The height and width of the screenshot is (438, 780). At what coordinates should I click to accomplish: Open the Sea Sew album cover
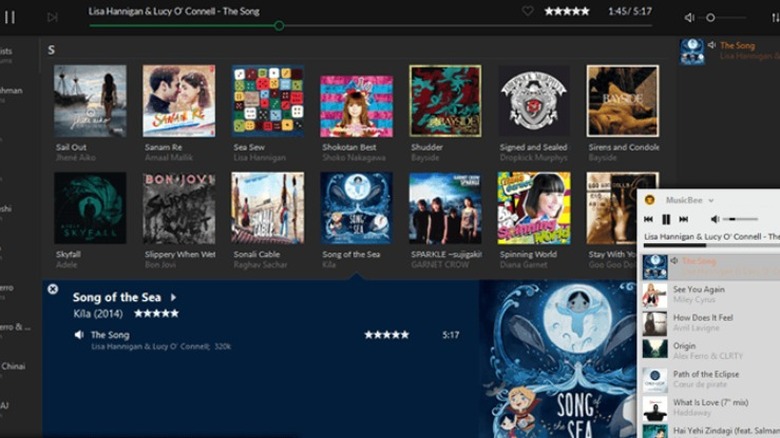click(268, 101)
